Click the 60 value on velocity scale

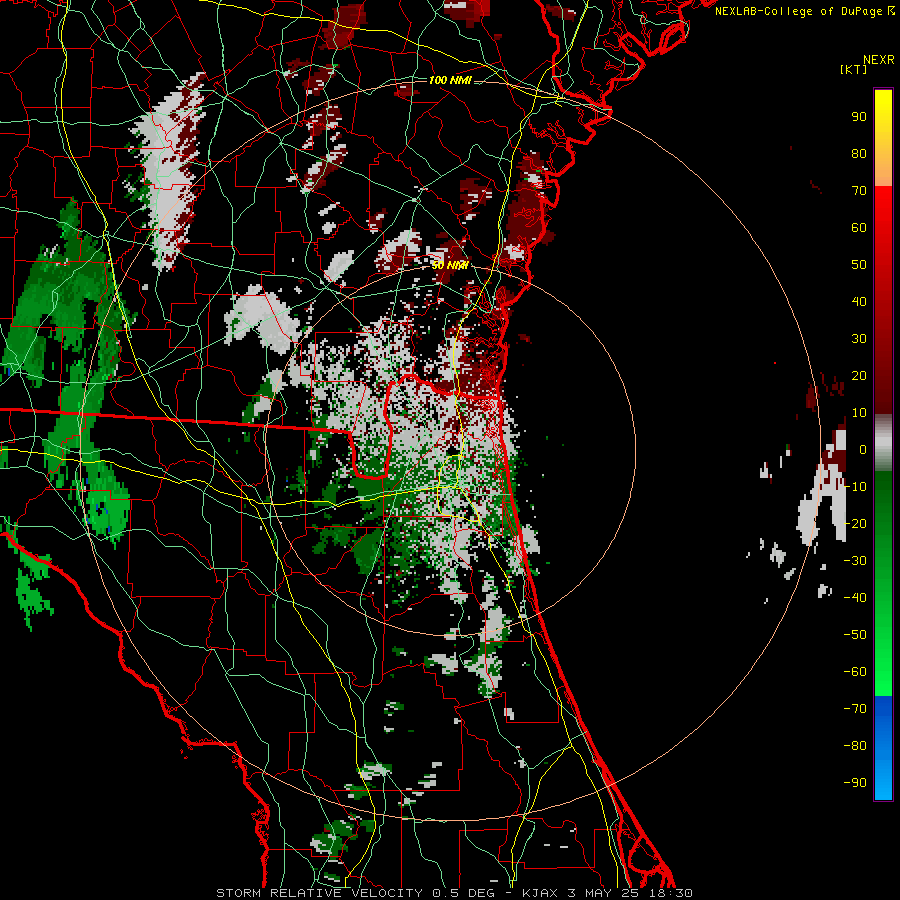click(x=859, y=228)
